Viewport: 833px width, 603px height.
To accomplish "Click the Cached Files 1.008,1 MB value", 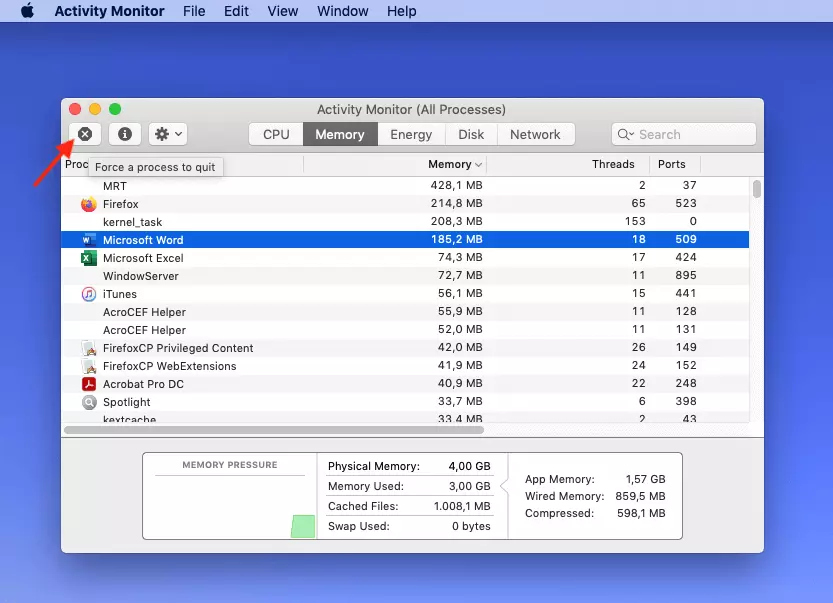I will pos(462,506).
